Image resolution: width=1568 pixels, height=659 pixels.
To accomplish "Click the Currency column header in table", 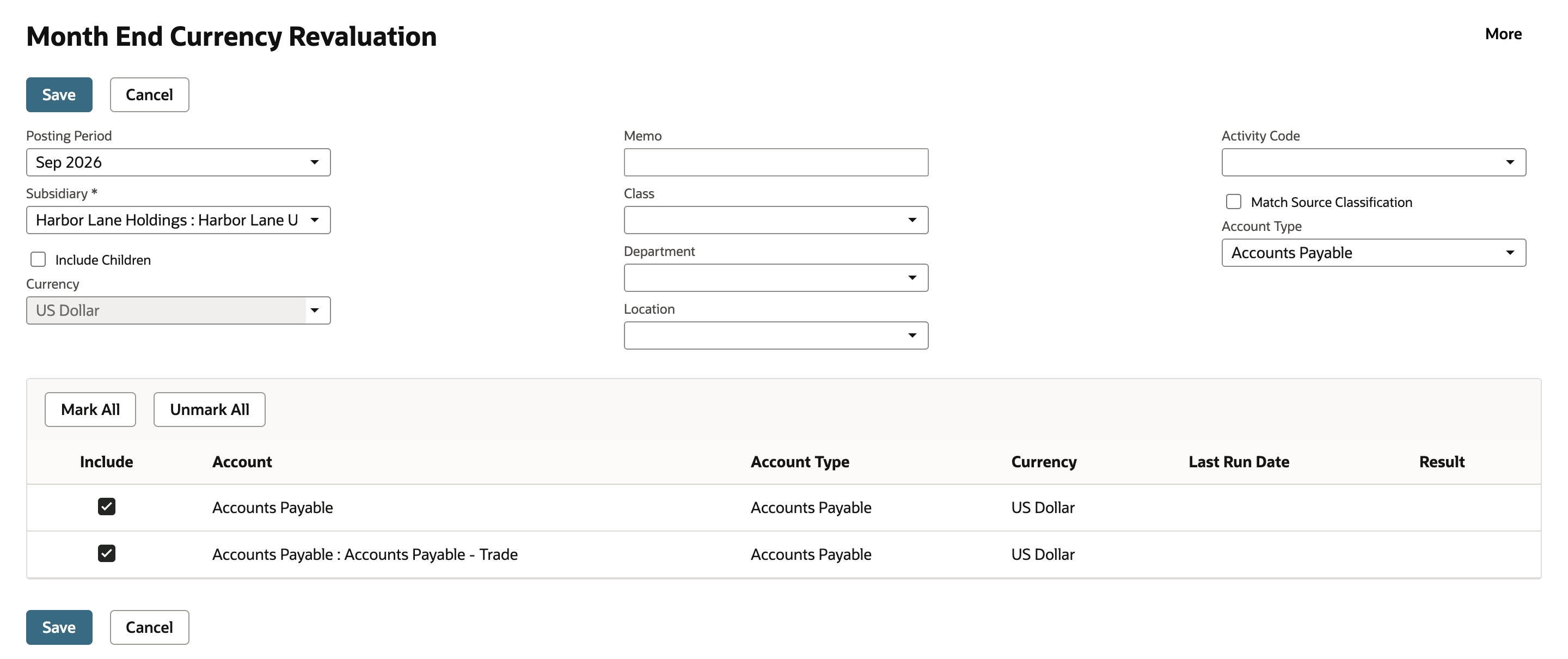I will (x=1044, y=462).
